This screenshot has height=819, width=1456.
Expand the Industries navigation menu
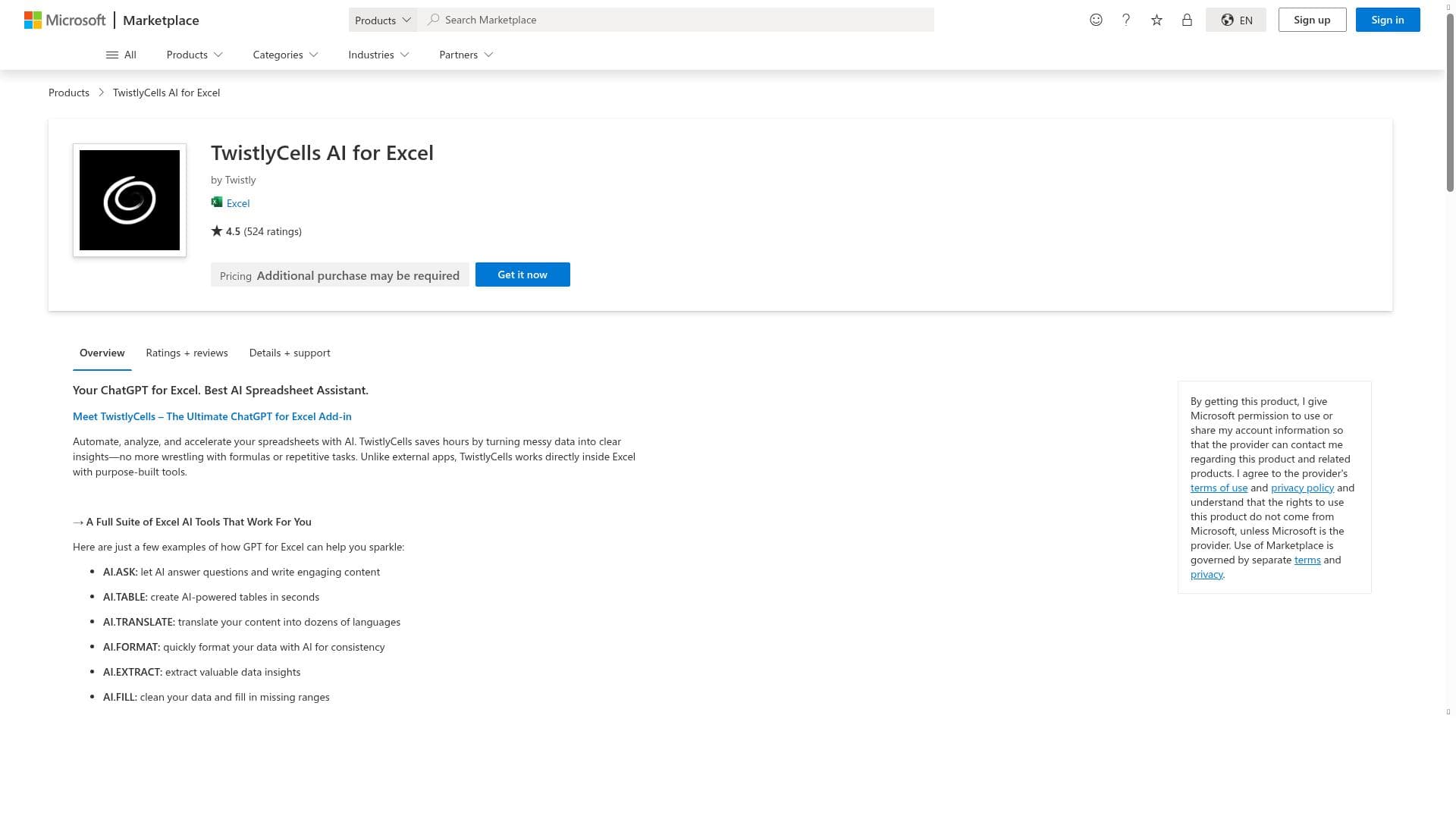coord(378,55)
